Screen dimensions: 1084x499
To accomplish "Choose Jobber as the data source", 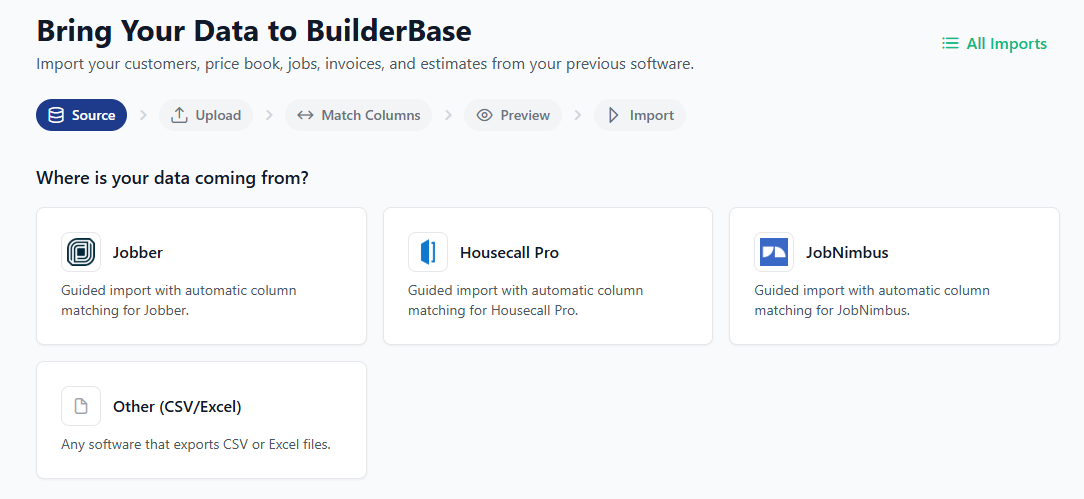I will (x=201, y=276).
